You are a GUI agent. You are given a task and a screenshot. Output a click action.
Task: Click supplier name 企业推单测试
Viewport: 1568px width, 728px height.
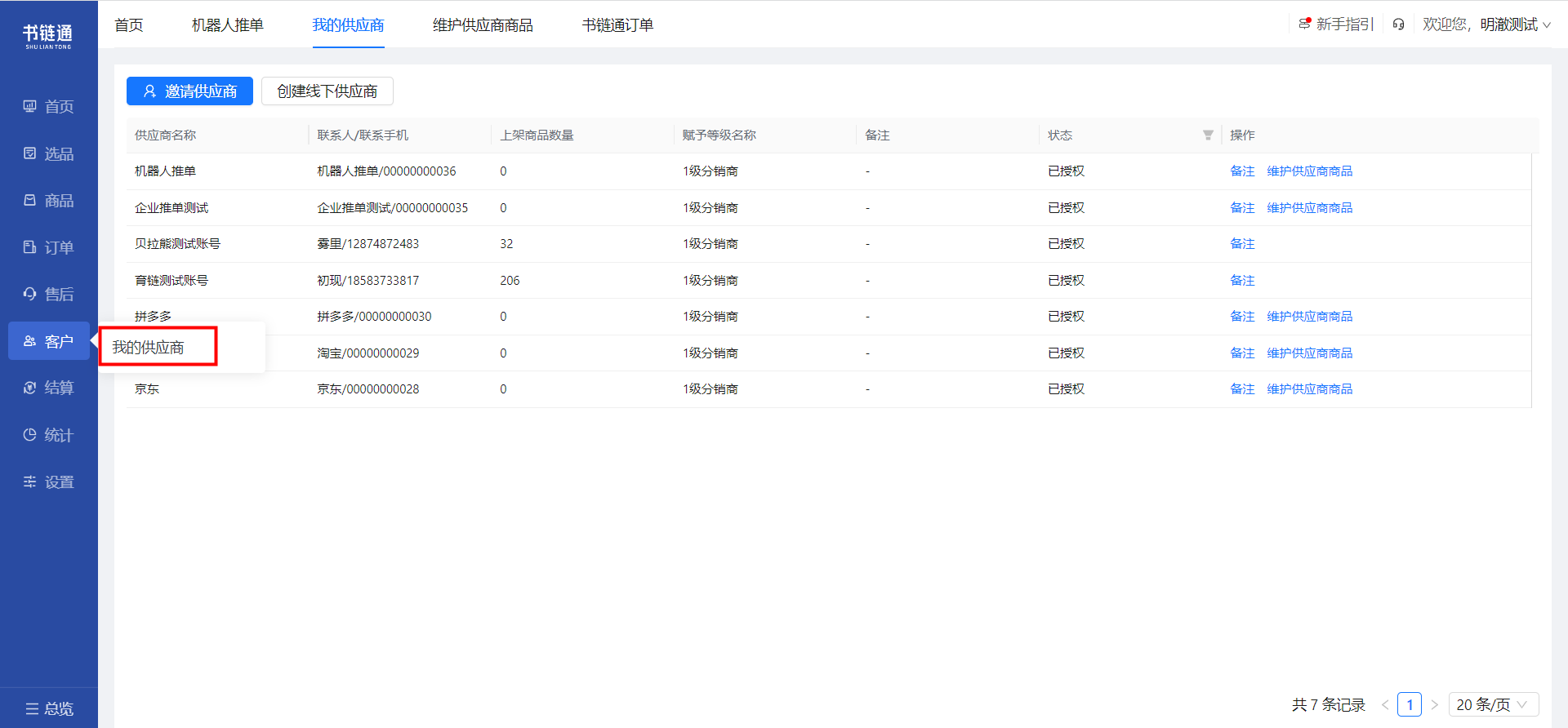171,208
